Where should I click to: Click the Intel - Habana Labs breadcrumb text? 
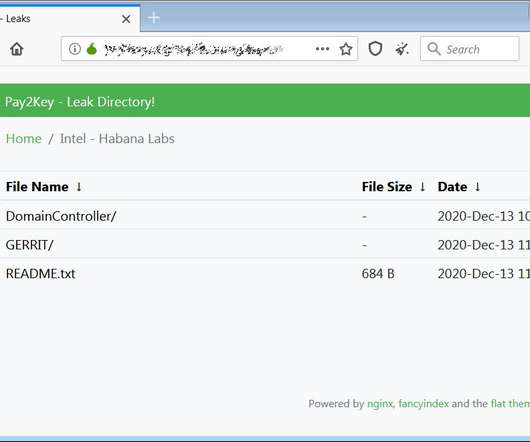pyautogui.click(x=117, y=139)
